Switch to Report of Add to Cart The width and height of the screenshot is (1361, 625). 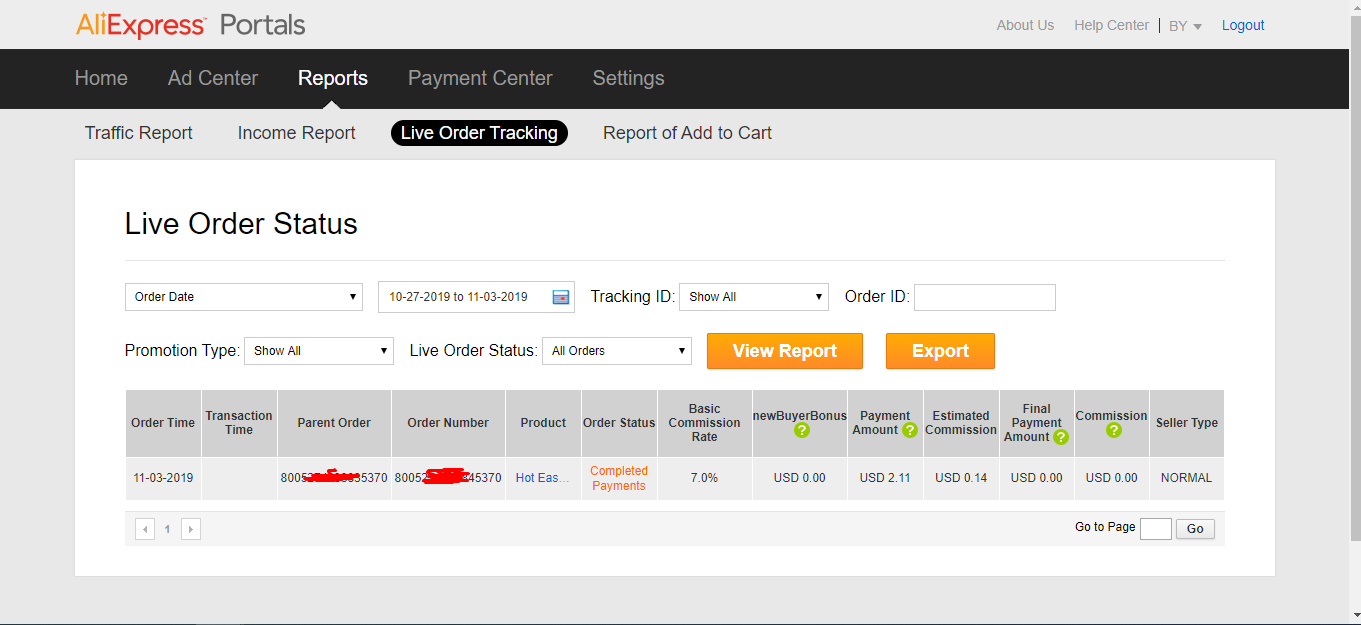[x=687, y=133]
